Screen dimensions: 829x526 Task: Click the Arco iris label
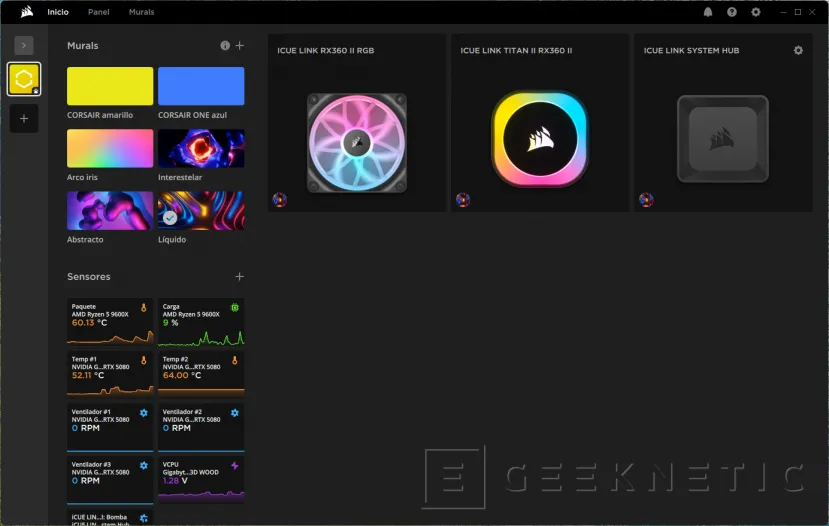[82, 177]
